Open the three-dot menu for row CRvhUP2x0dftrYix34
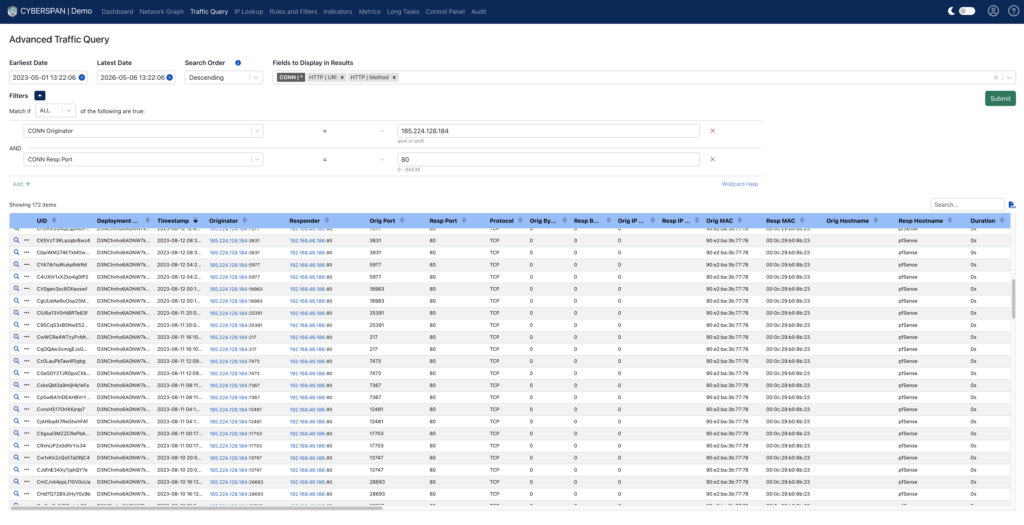 [x=27, y=445]
